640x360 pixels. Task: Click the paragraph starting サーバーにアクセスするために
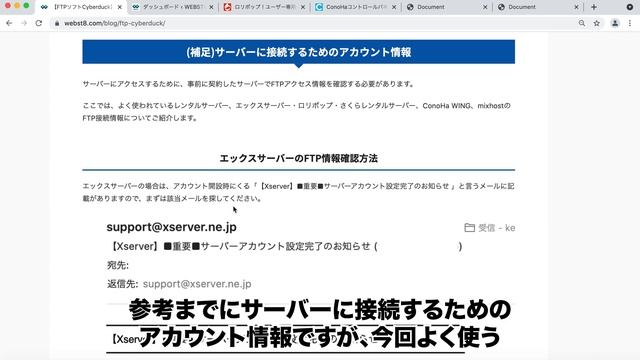click(249, 84)
